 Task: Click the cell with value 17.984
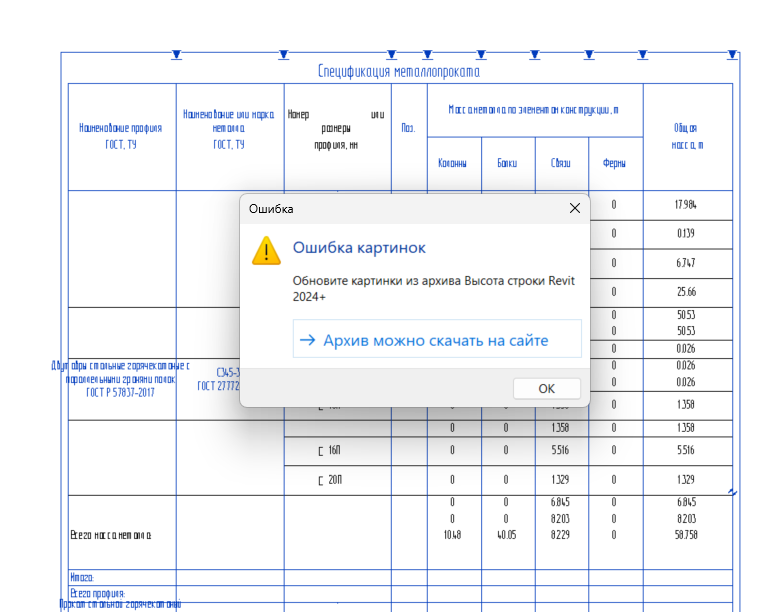[x=686, y=205]
